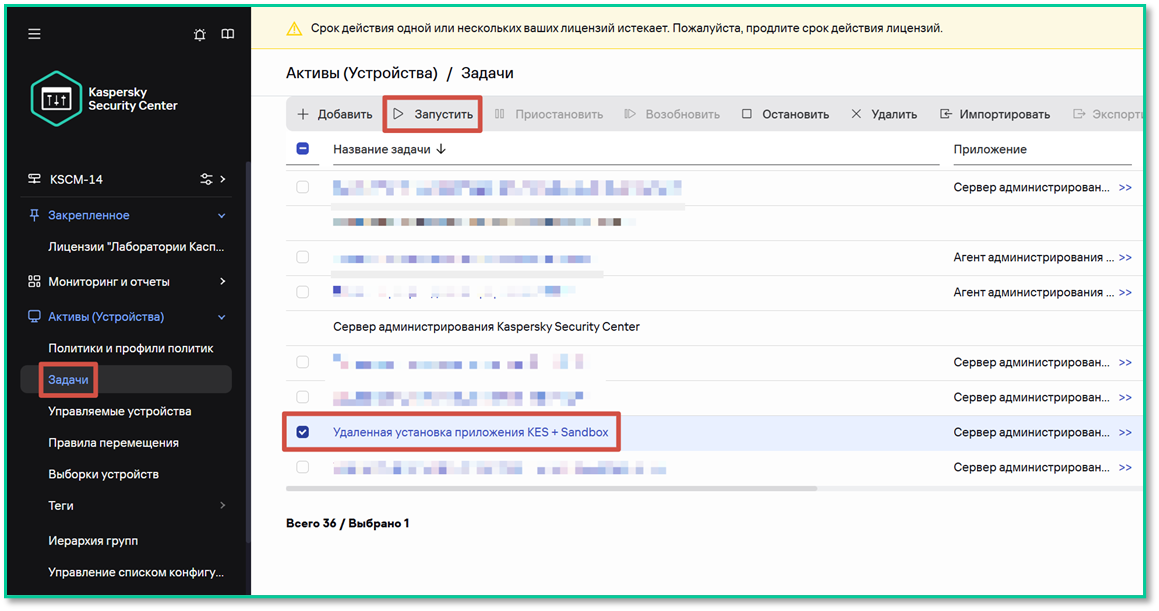Viewport: 1159px width, 611px height.
Task: Click the pause icon of Приостановить
Action: [500, 114]
